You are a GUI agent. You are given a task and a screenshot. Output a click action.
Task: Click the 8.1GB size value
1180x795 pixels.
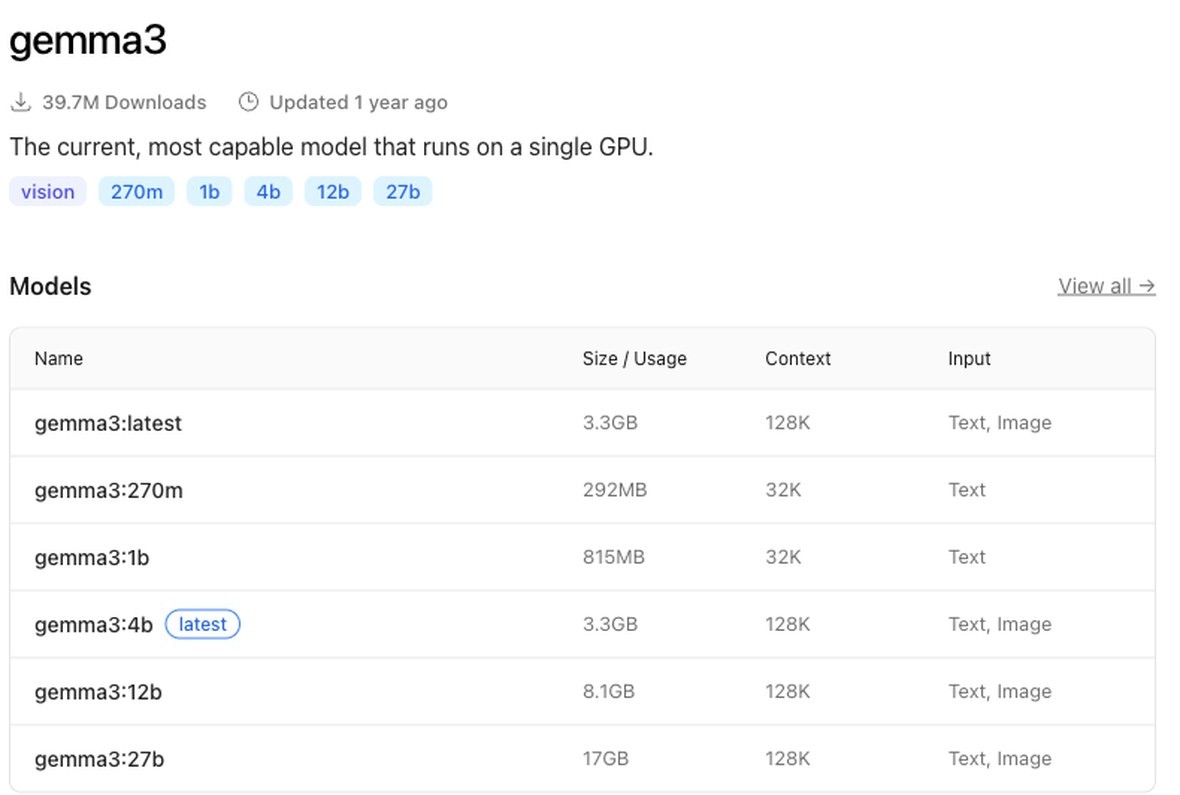pos(609,691)
